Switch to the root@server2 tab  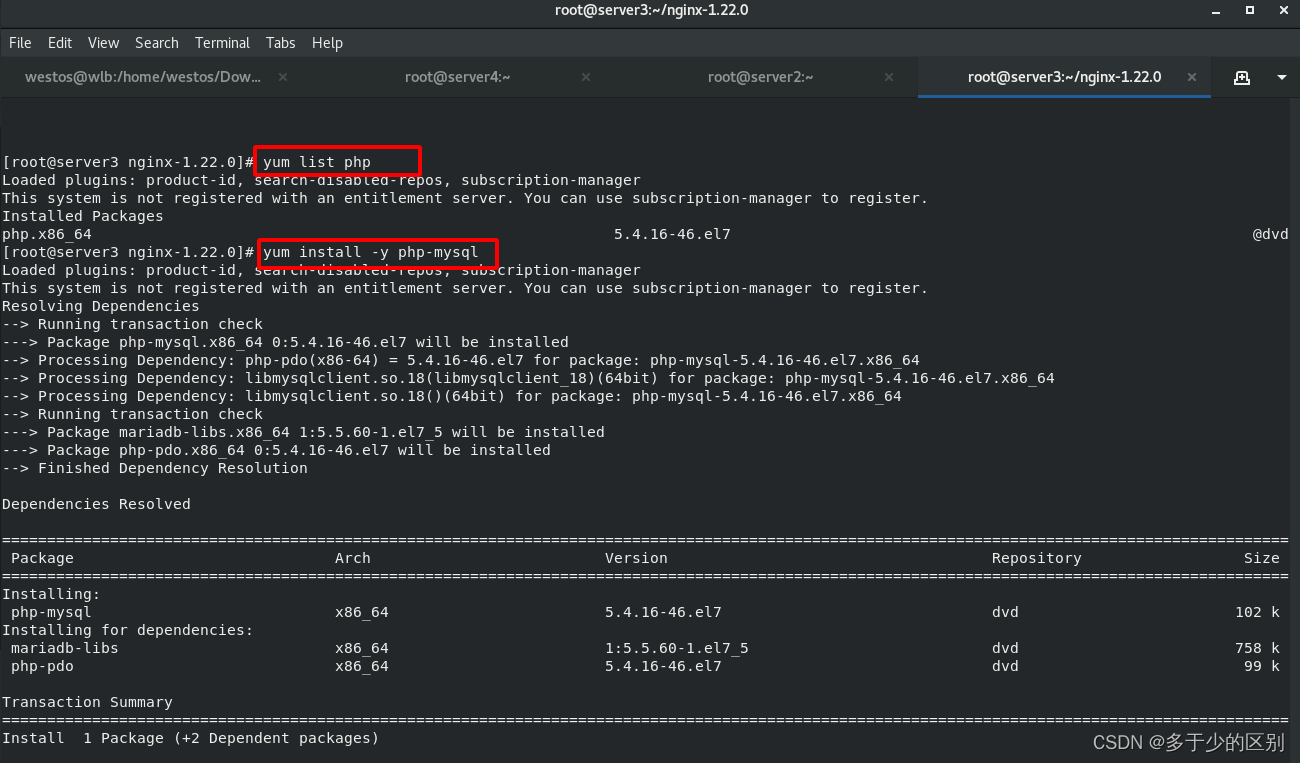point(760,77)
